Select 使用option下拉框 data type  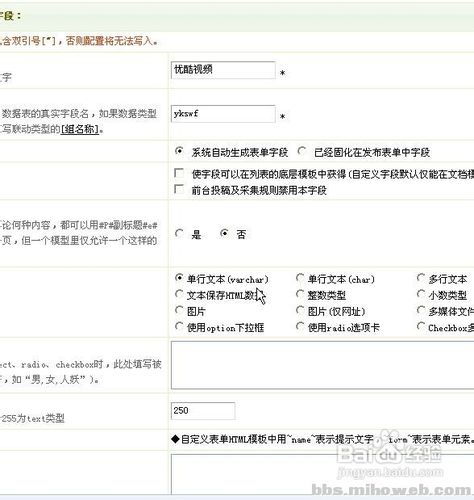(179, 326)
